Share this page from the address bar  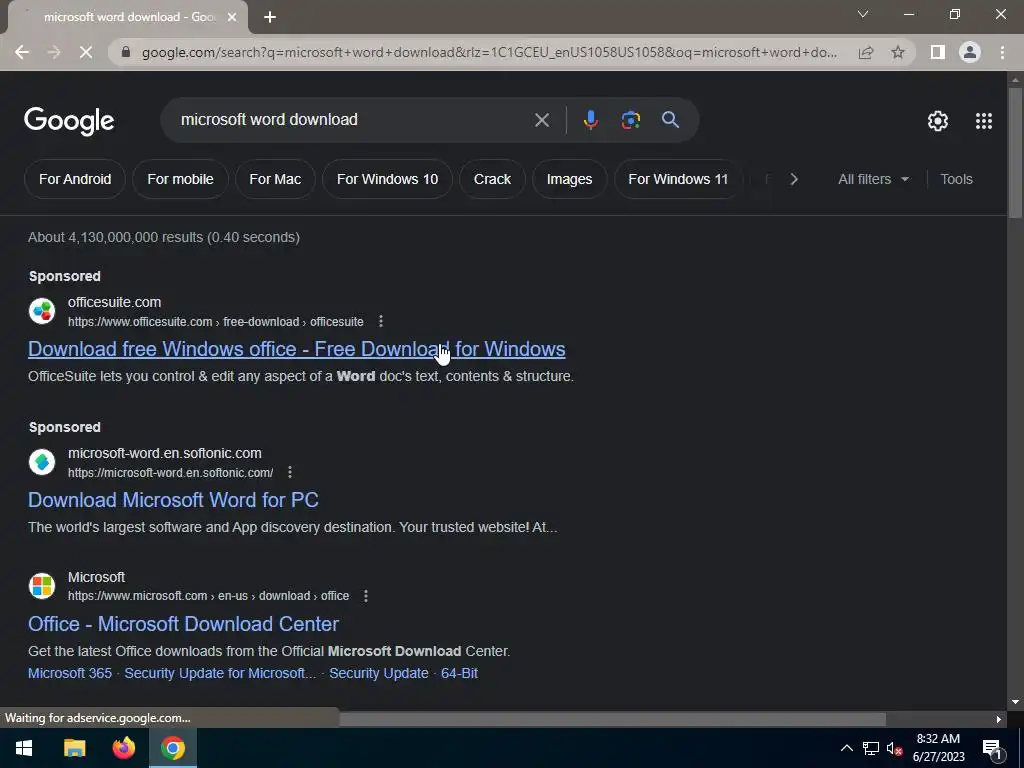tap(866, 52)
